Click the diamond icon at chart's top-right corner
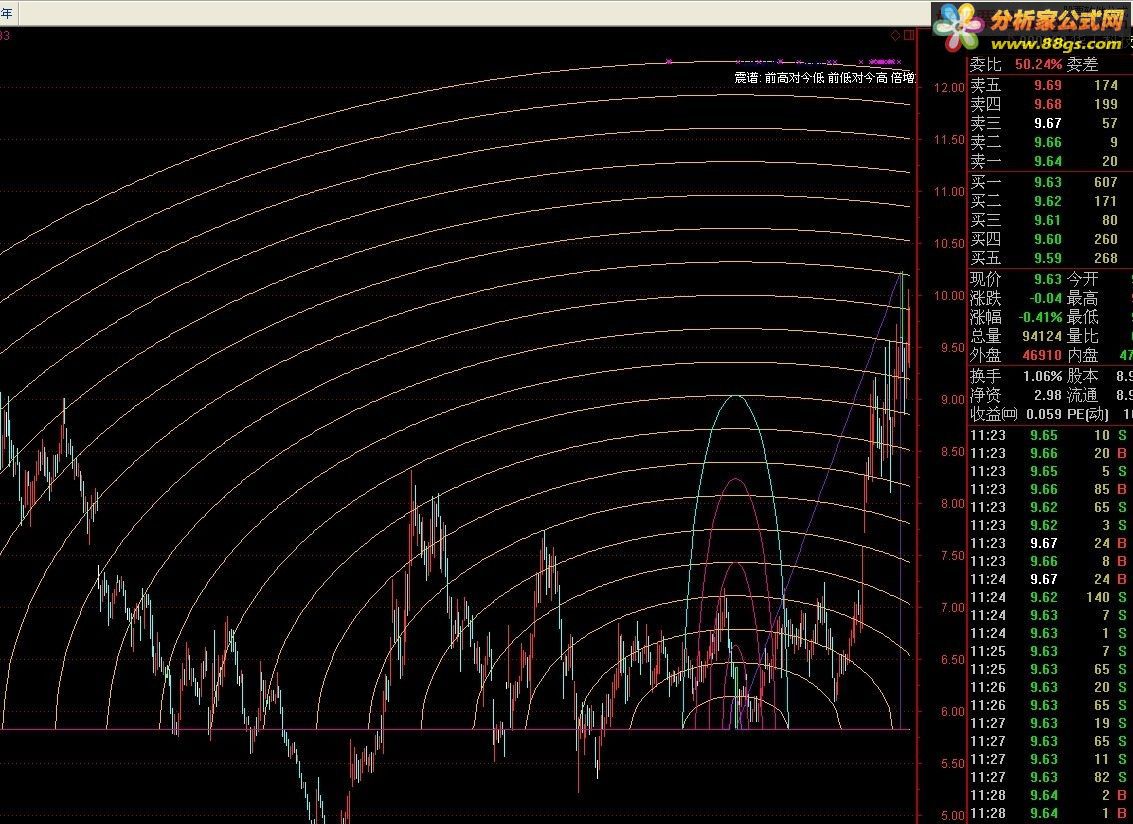The height and width of the screenshot is (824, 1133). (x=896, y=35)
